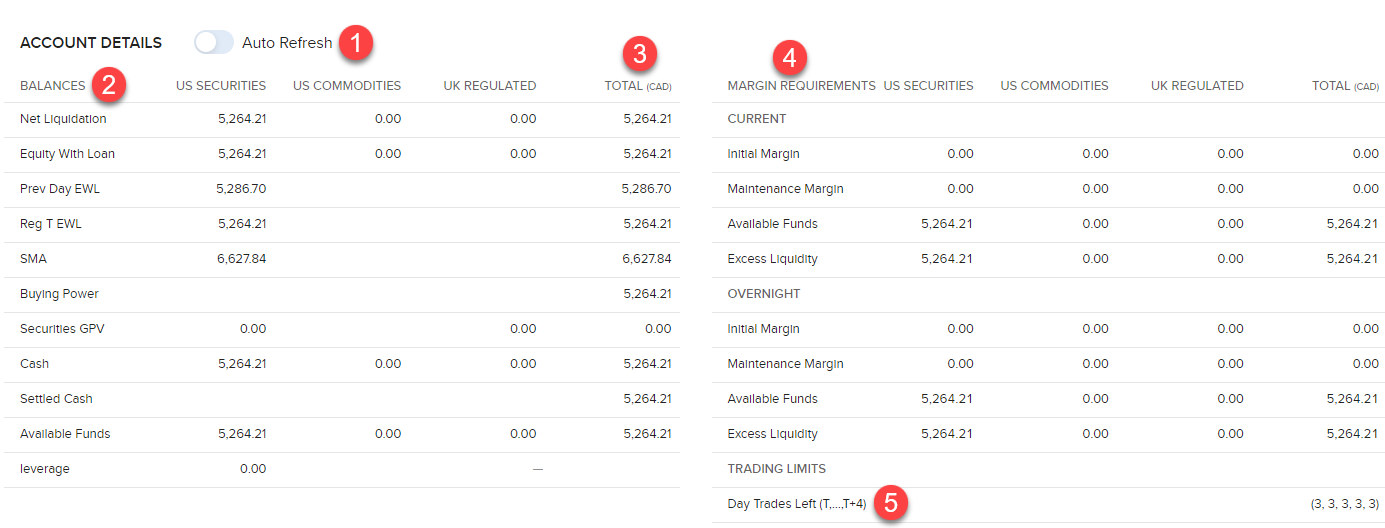The height and width of the screenshot is (528, 1385).
Task: Click Current Available Funds US Securities value
Action: pos(948,224)
